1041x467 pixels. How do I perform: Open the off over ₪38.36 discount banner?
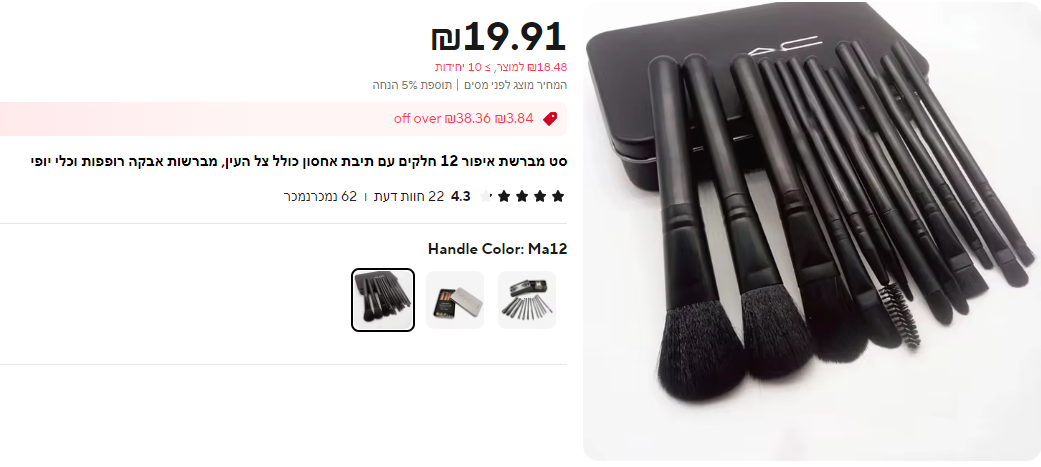[x=283, y=119]
